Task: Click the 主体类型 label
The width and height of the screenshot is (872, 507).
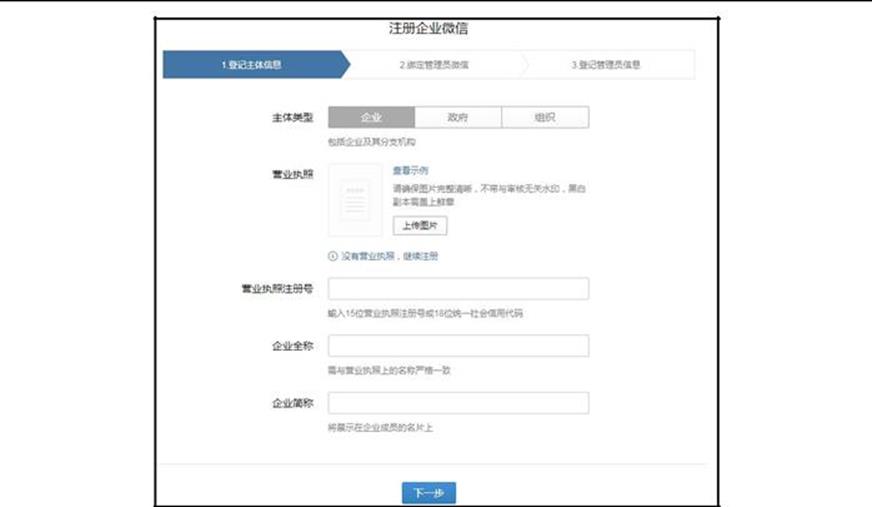Action: [293, 117]
